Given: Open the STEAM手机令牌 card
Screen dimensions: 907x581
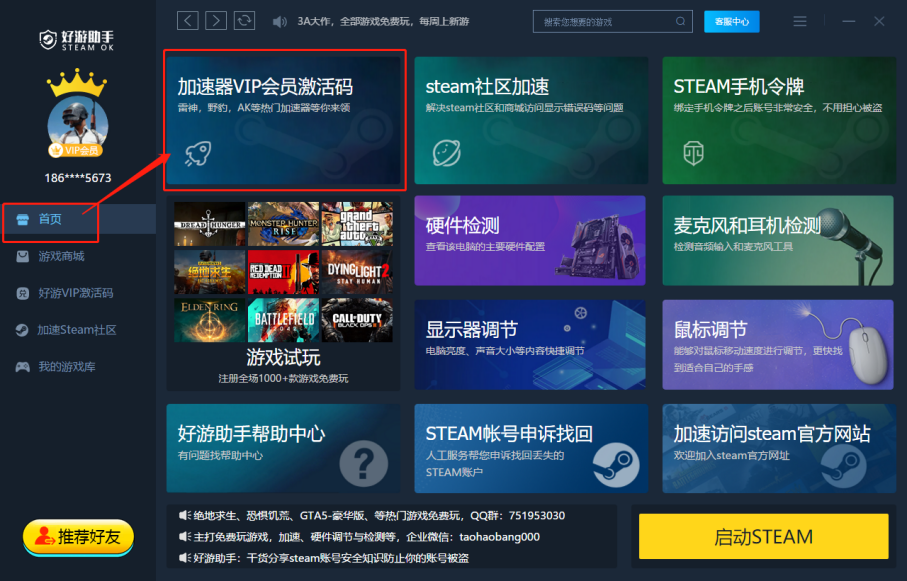Looking at the screenshot, I should pyautogui.click(x=779, y=120).
